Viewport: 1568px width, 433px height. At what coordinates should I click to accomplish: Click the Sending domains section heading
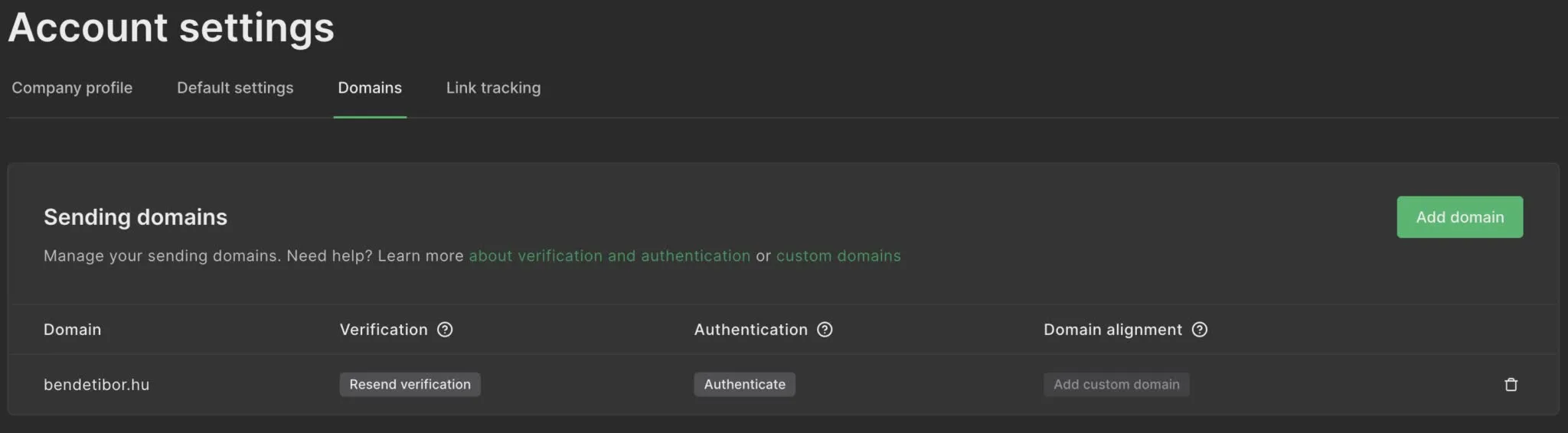click(136, 217)
